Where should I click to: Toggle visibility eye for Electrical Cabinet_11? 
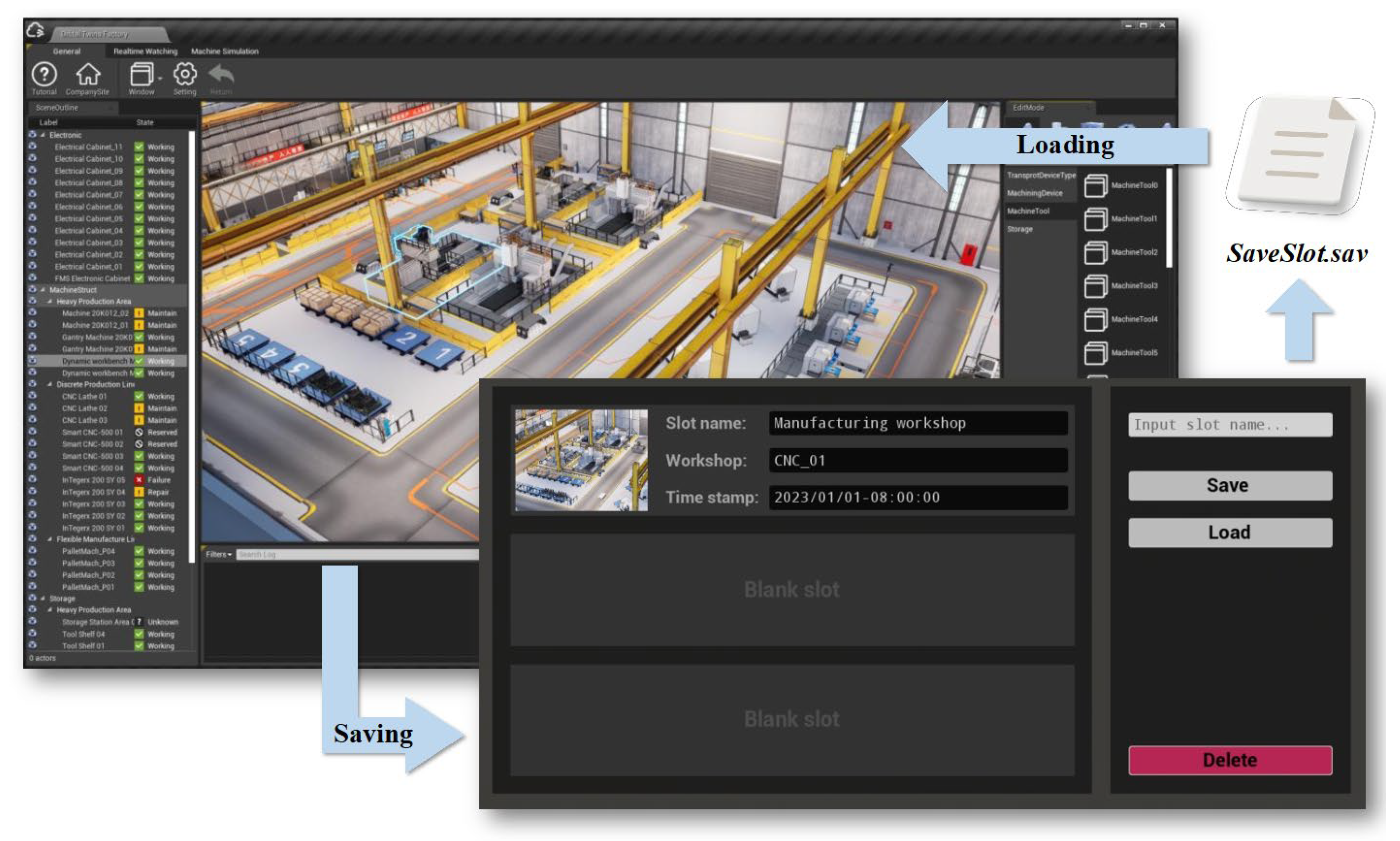(33, 147)
